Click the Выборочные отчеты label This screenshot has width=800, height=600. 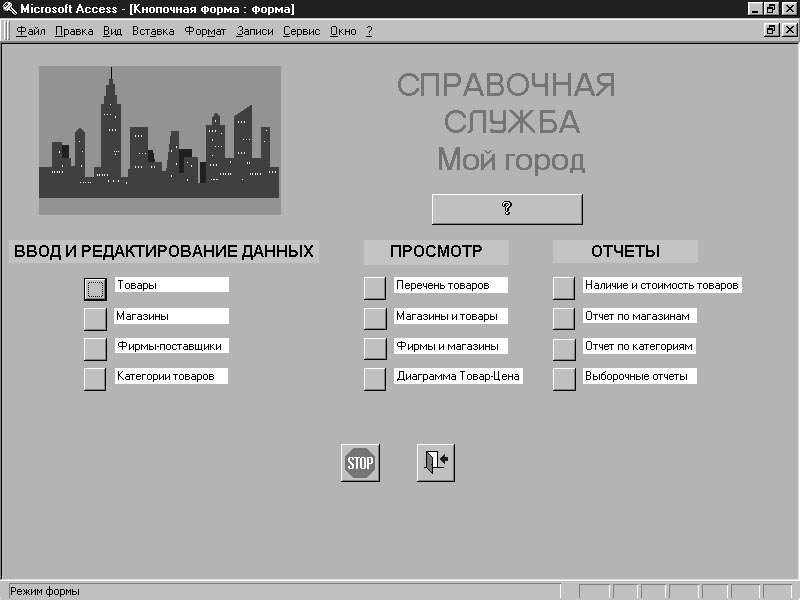640,376
